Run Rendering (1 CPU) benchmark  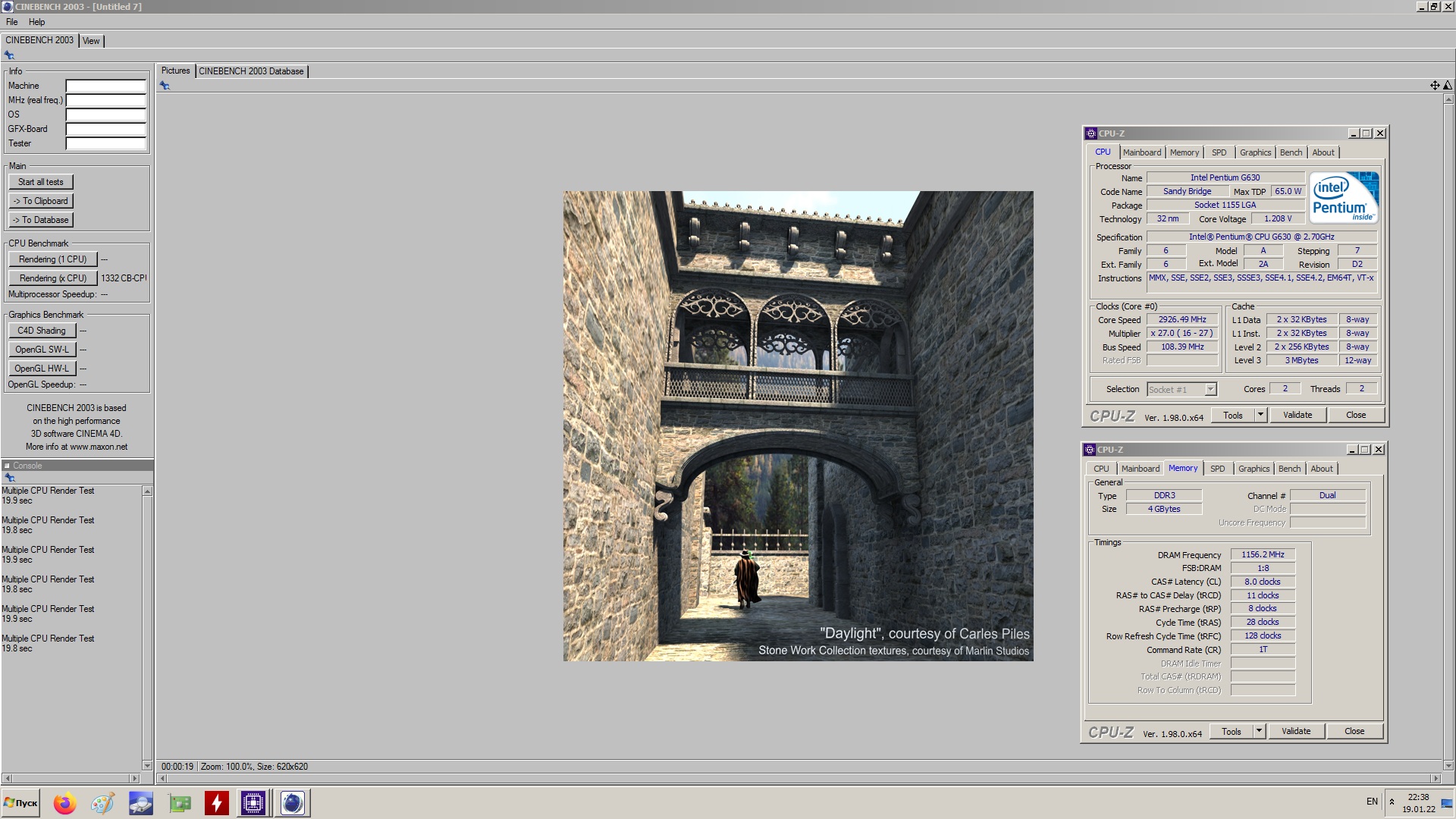(x=53, y=259)
